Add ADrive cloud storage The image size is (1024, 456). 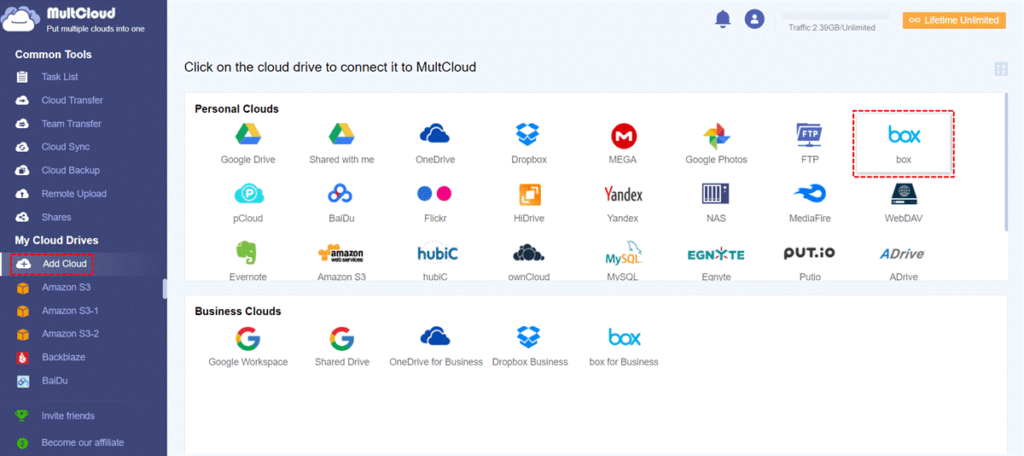pyautogui.click(x=904, y=261)
